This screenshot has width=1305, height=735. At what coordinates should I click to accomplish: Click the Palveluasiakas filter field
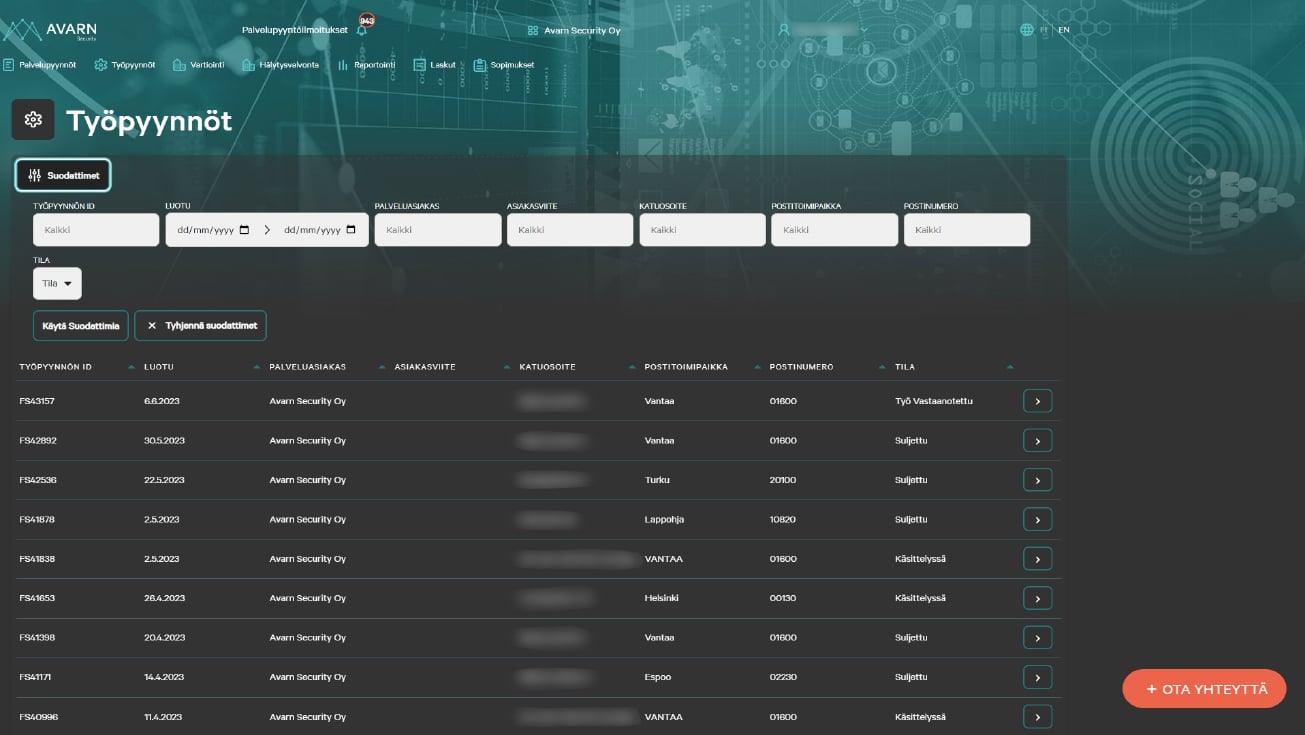[438, 230]
